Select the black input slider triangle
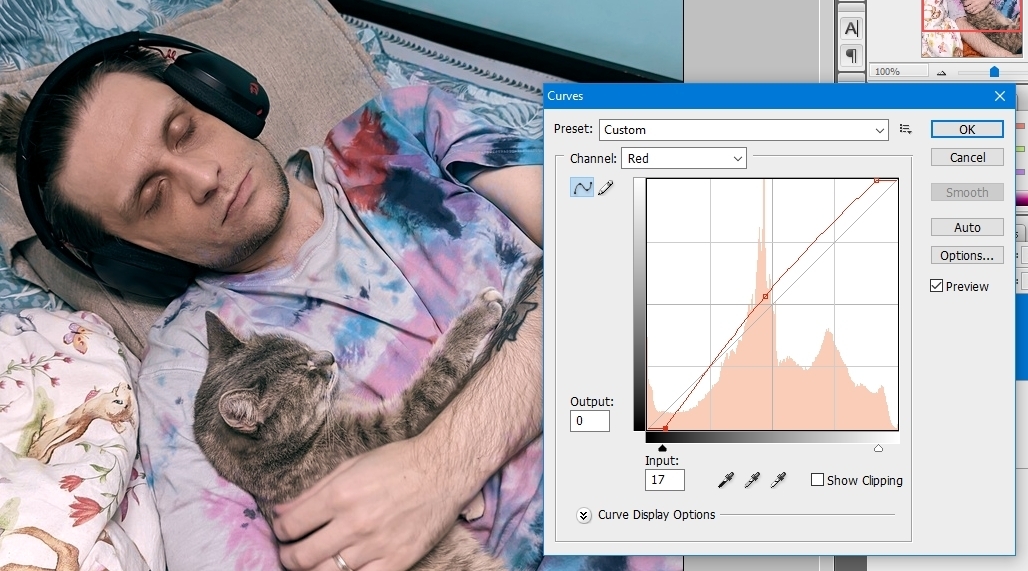Screen dimensions: 1028x571 [662, 448]
